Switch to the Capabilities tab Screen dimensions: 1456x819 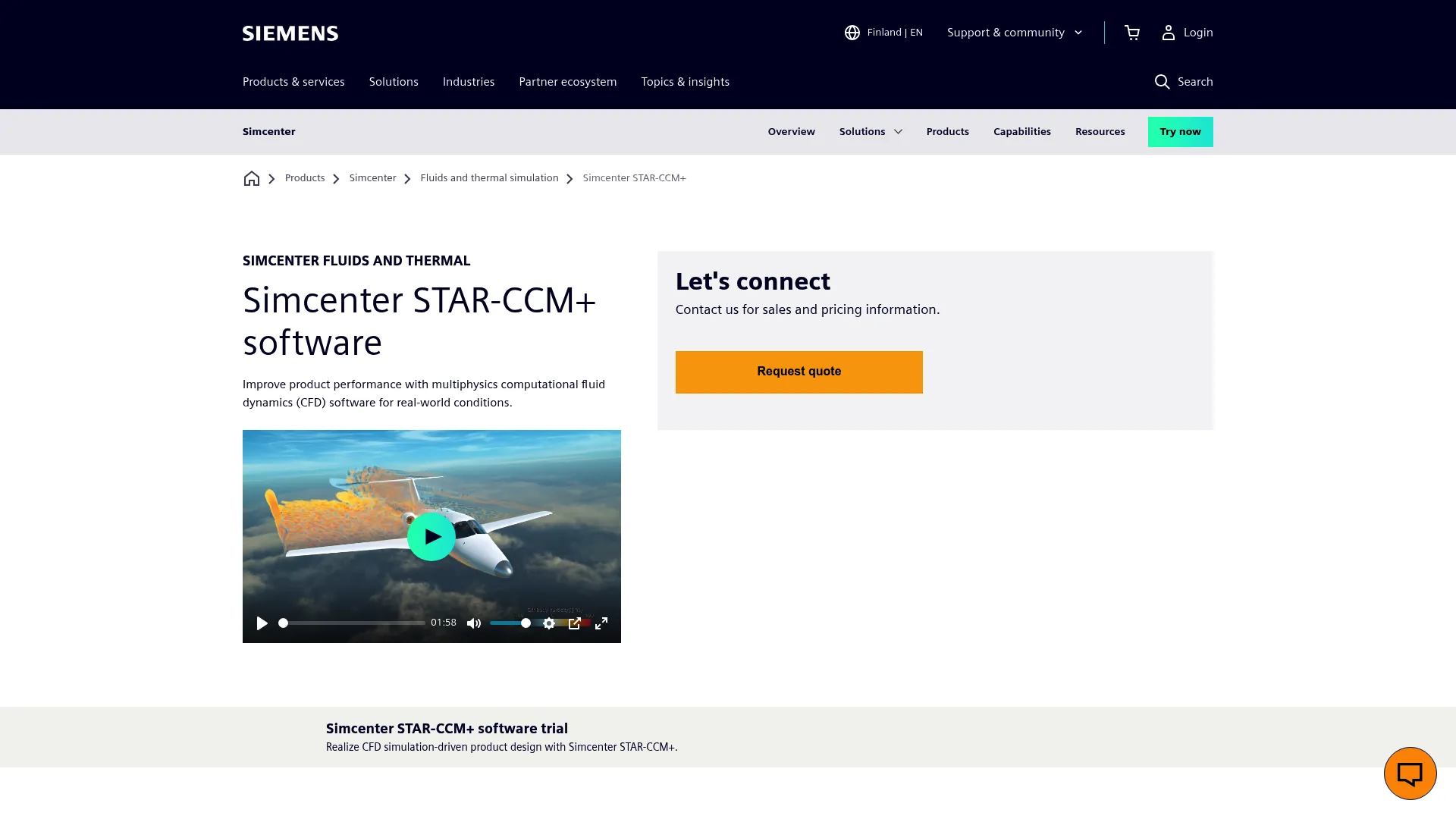[1022, 132]
